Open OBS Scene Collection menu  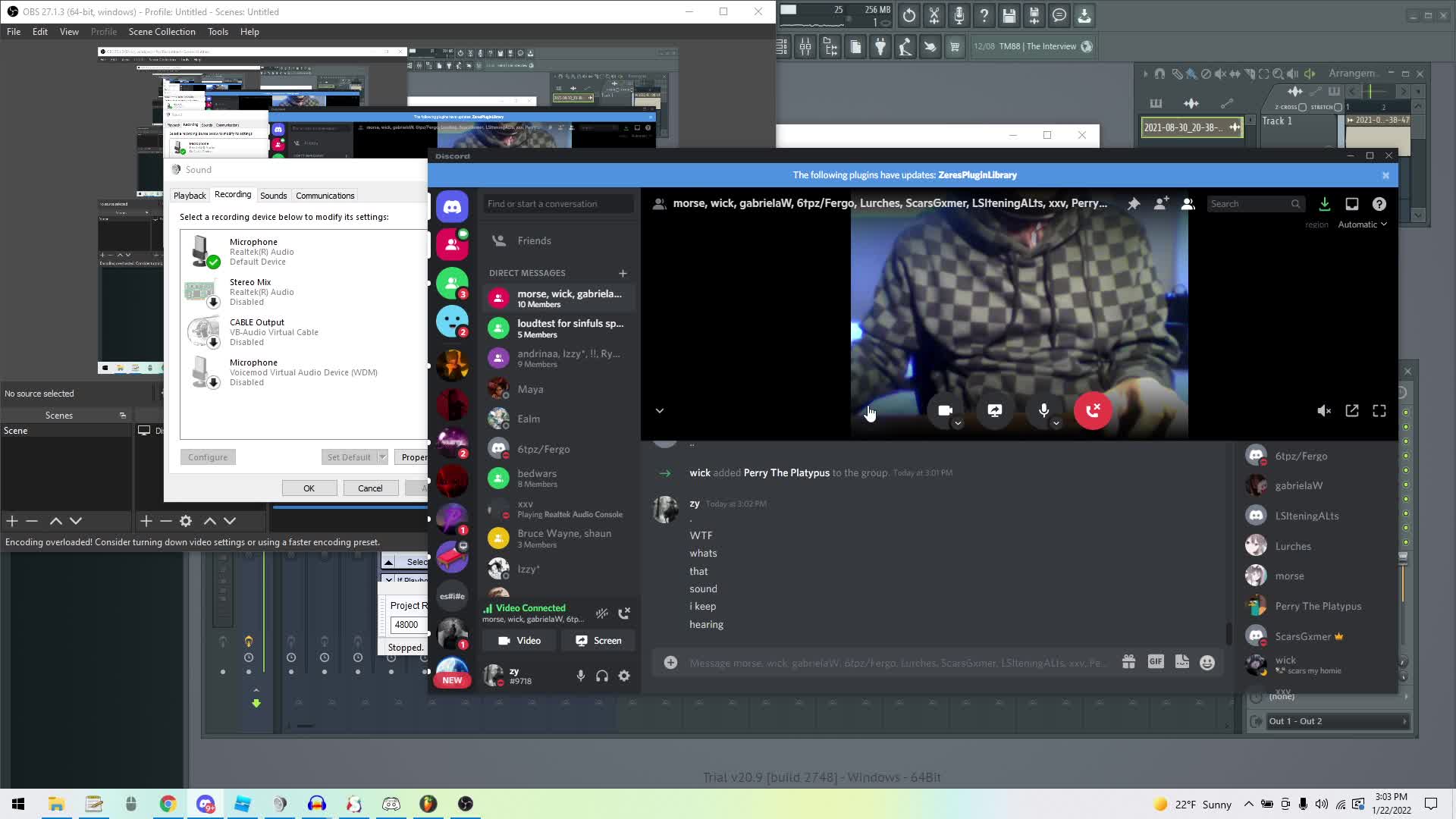pyautogui.click(x=162, y=32)
